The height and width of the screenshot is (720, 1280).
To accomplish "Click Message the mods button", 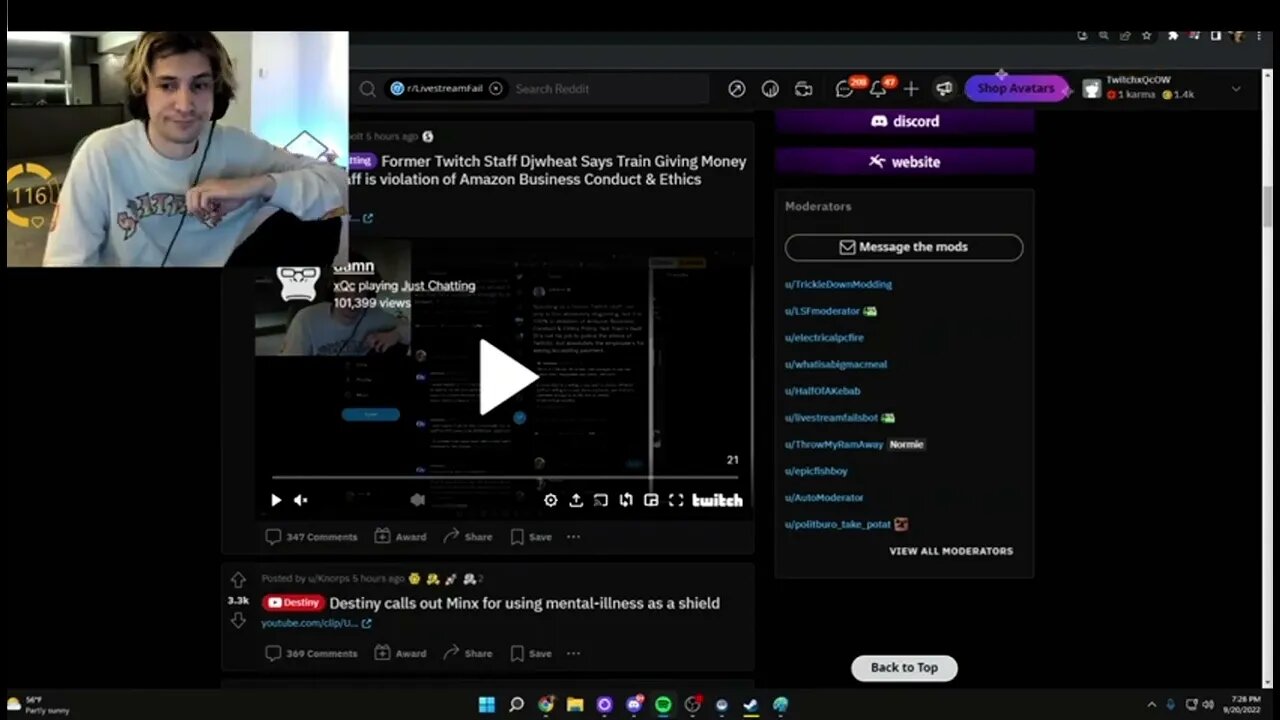I will pyautogui.click(x=904, y=247).
